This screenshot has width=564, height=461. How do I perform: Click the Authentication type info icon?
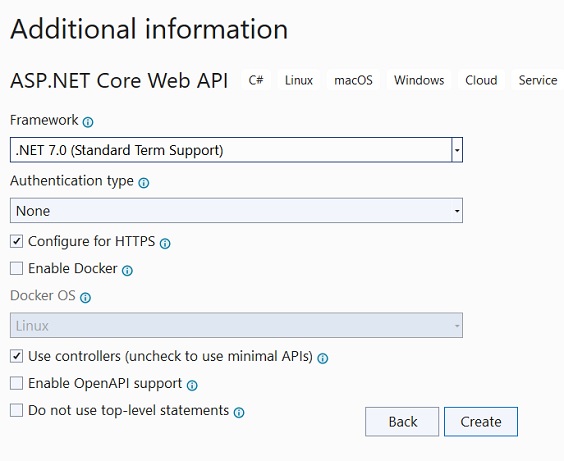point(144,183)
